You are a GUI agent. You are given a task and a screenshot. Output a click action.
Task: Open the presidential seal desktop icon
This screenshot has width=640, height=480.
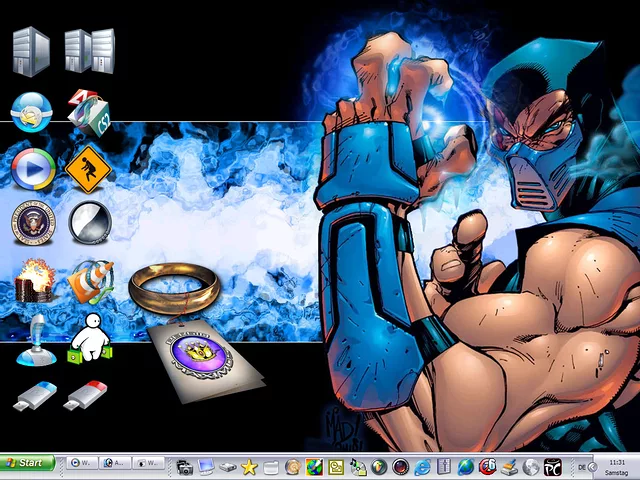pos(32,222)
